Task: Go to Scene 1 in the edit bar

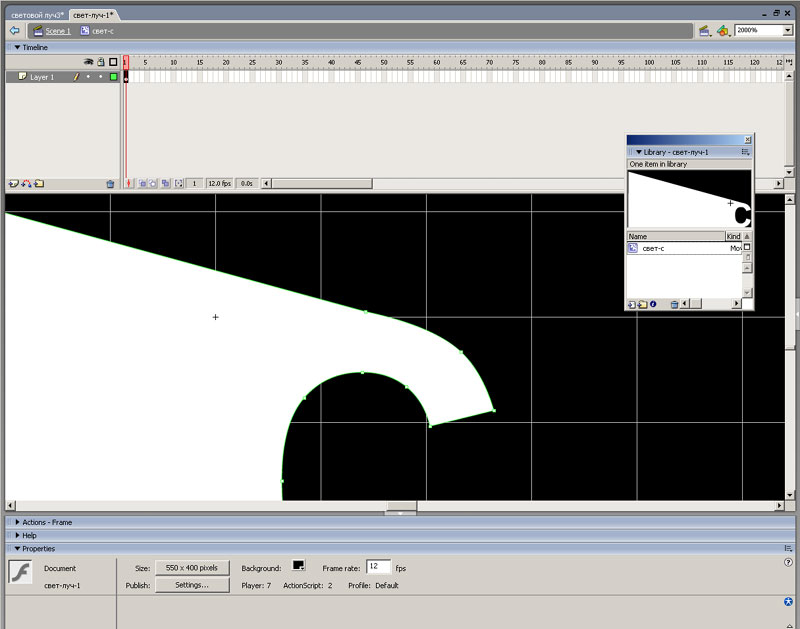Action: [57, 31]
